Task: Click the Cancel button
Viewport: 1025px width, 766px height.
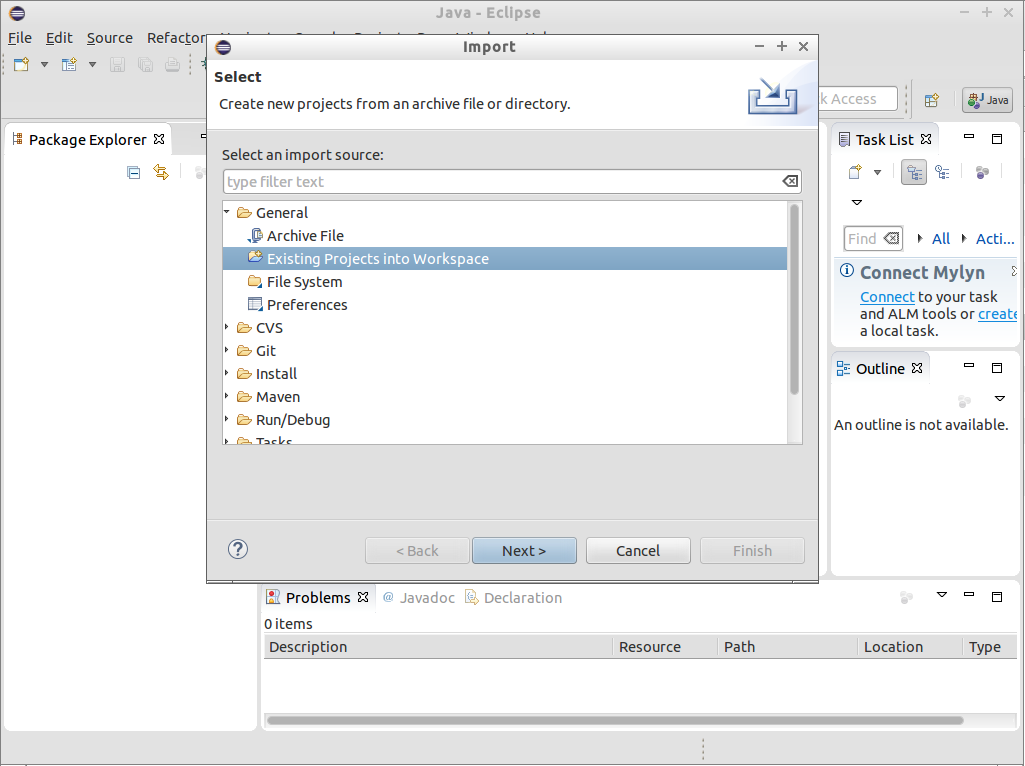Action: pos(638,550)
